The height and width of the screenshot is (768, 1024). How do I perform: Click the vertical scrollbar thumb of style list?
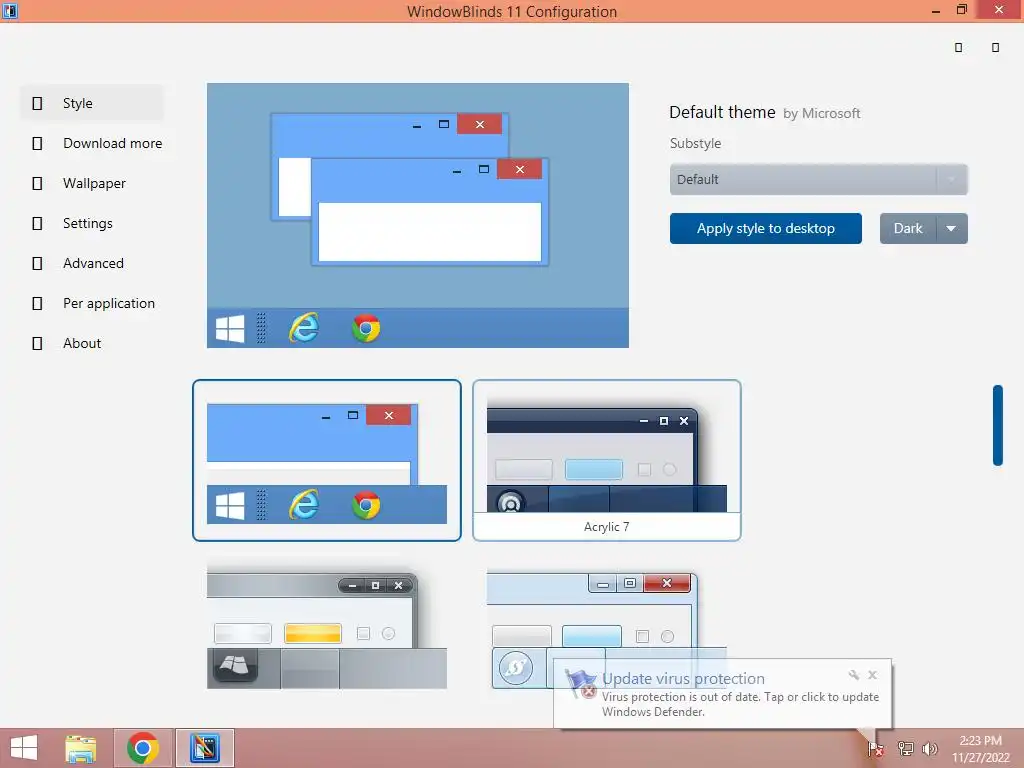click(x=997, y=425)
